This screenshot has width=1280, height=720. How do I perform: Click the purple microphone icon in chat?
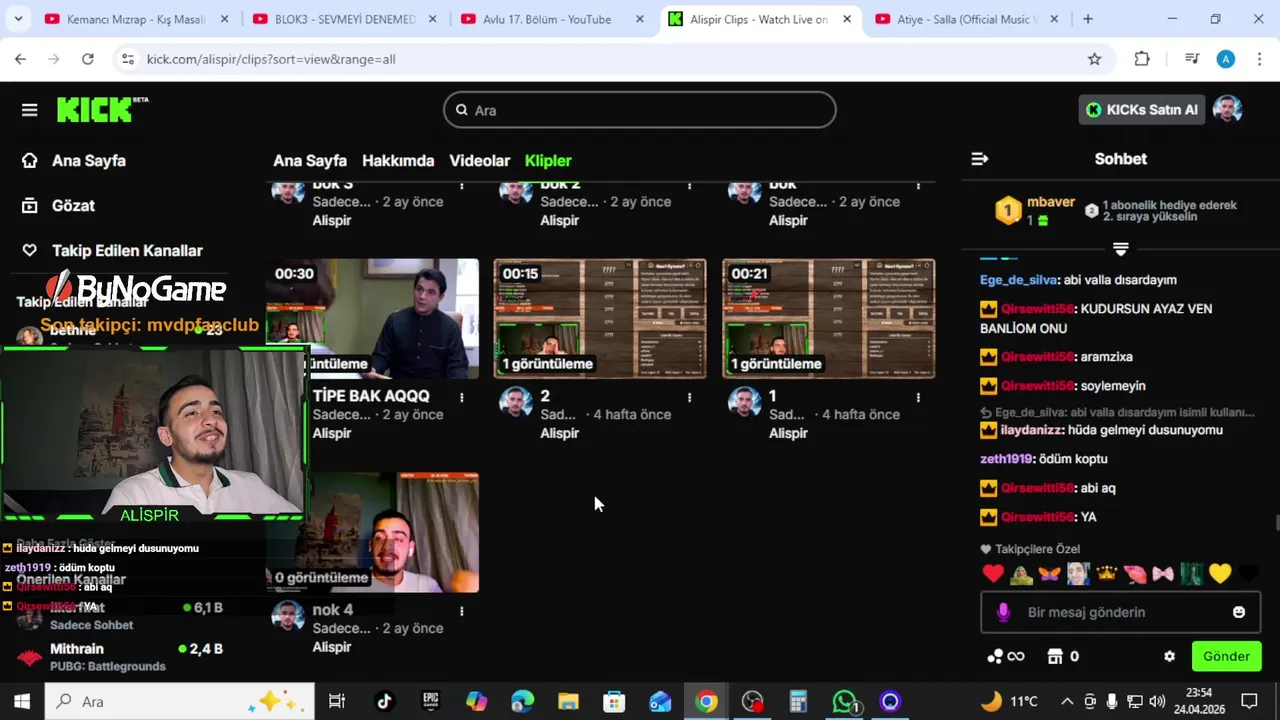(1004, 612)
